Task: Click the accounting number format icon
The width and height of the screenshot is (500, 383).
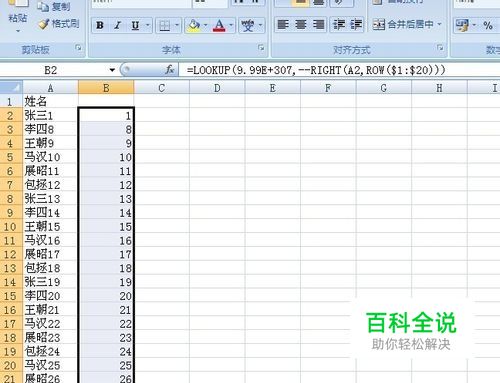Action: 462,25
